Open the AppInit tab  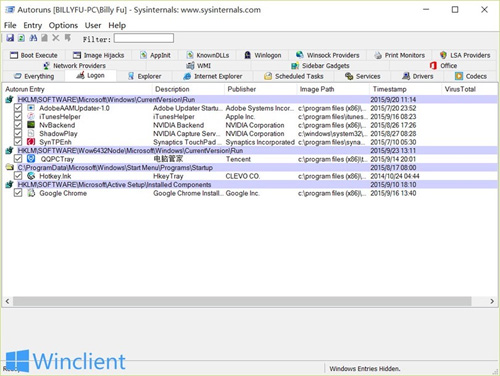155,55
